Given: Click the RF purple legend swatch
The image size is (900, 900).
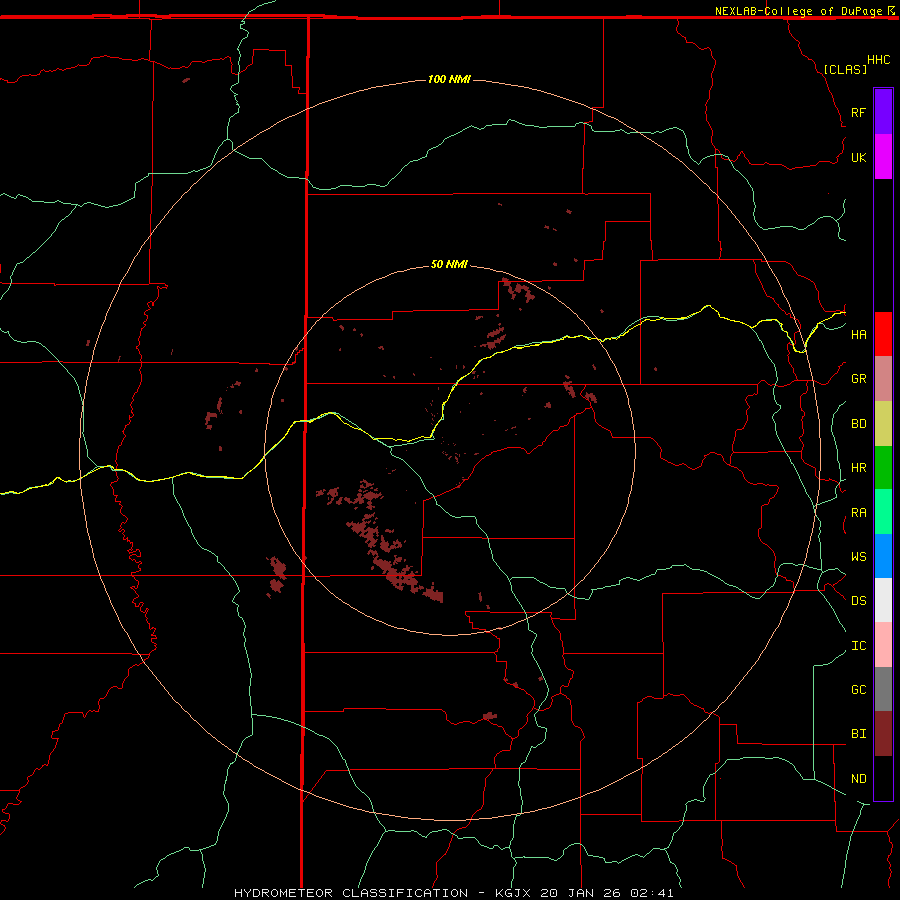Looking at the screenshot, I should [x=883, y=111].
